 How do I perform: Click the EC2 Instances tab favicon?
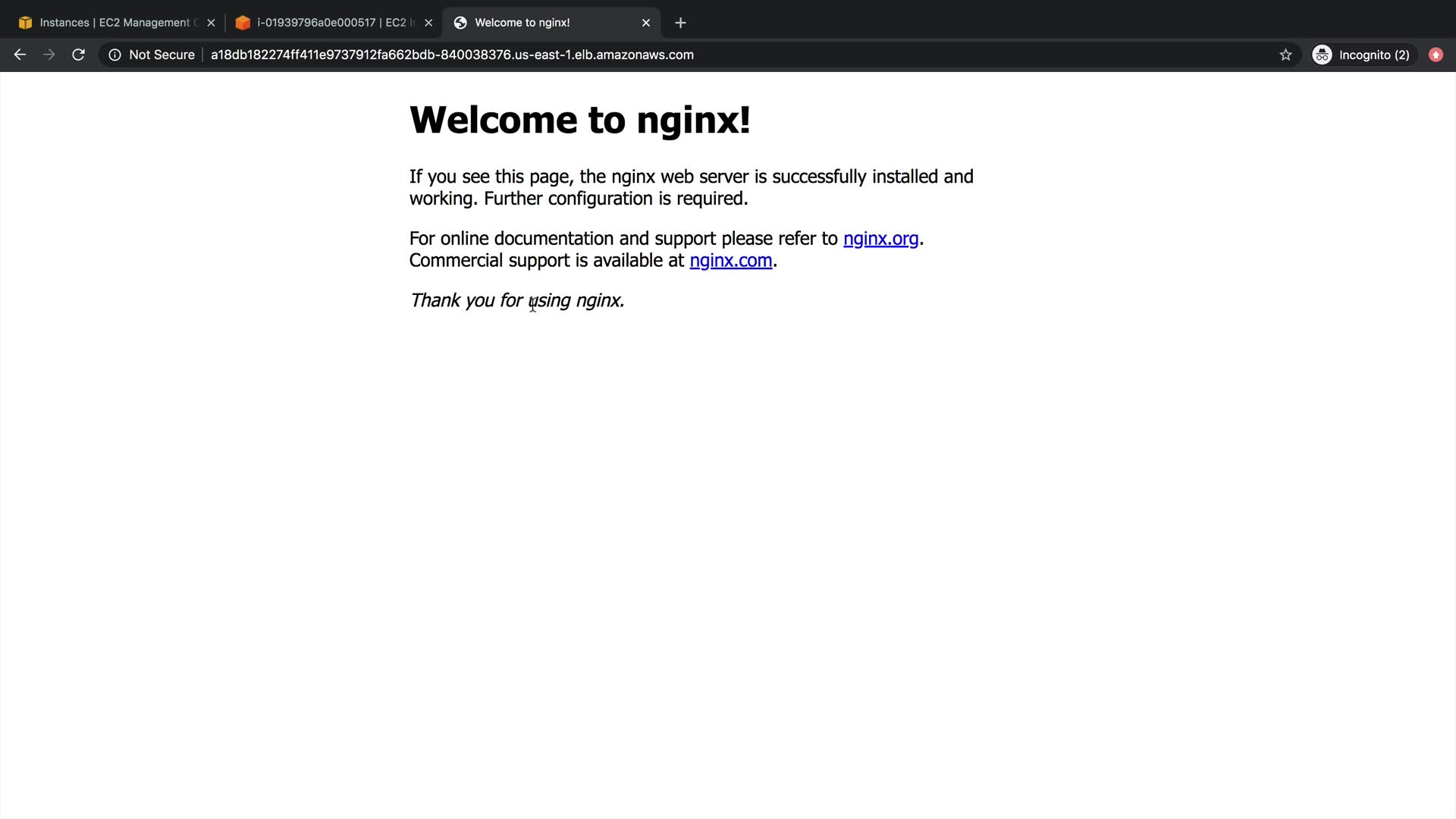(x=26, y=23)
